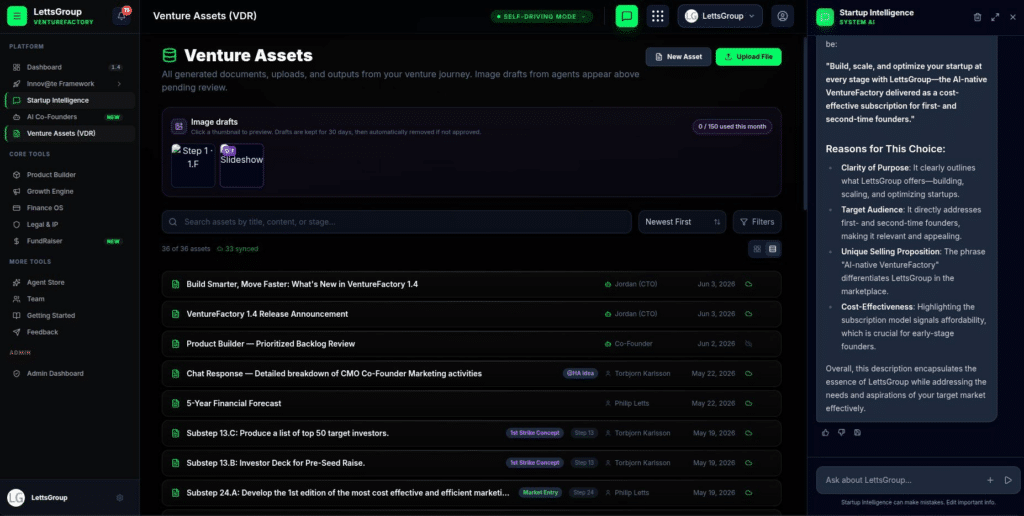This screenshot has width=1024, height=516.
Task: Open Startup Intelligence in sidebar
Action: pos(69,101)
